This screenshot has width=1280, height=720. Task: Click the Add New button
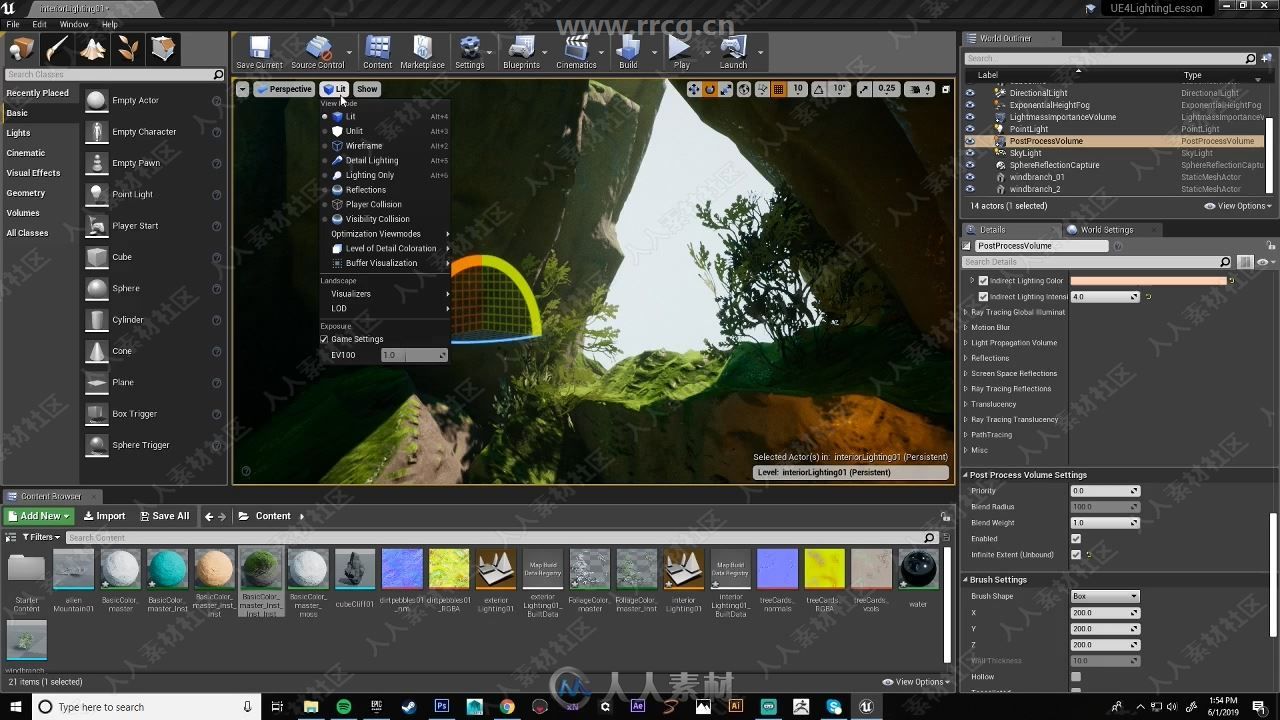coord(39,516)
